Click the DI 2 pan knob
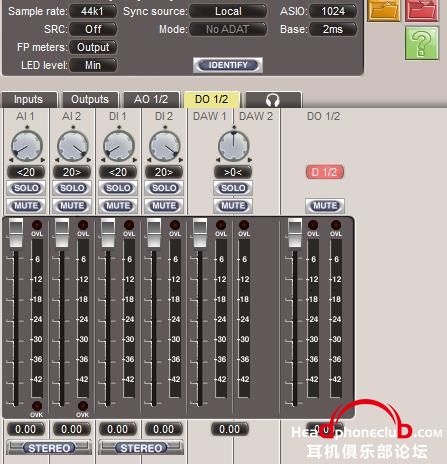The height and width of the screenshot is (464, 447). click(165, 146)
